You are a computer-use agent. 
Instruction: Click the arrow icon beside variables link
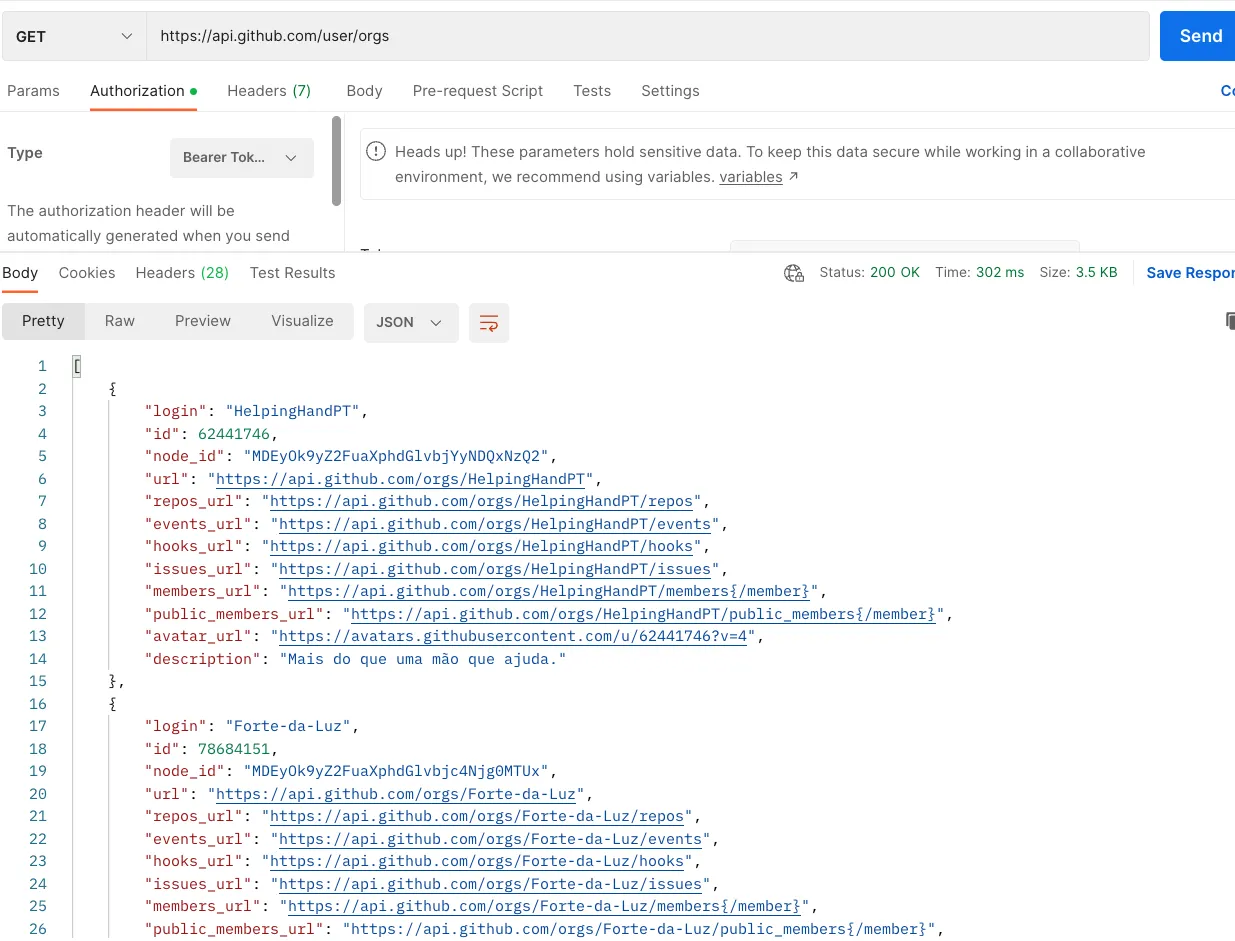(794, 177)
